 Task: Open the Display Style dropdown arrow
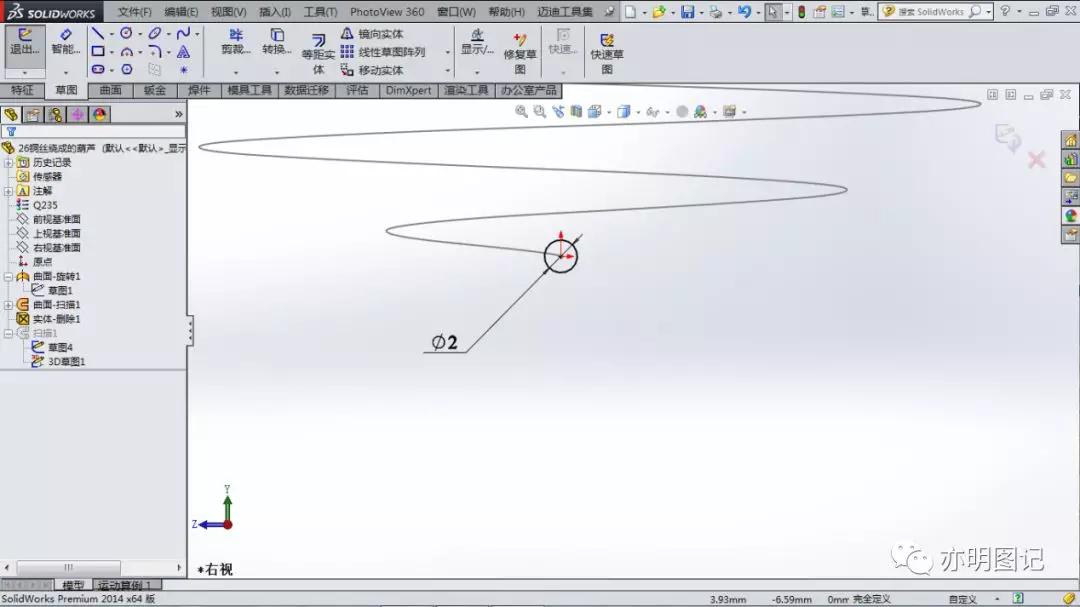638,112
